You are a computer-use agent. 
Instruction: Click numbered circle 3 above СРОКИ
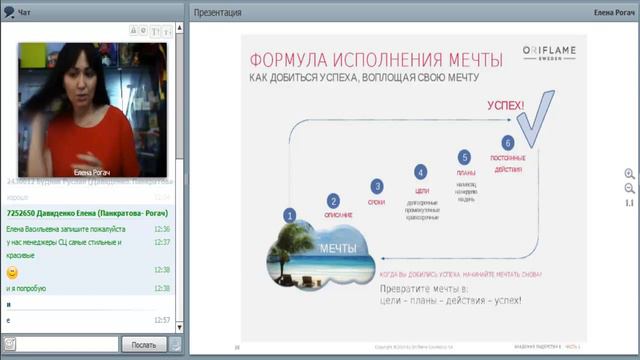(x=377, y=187)
